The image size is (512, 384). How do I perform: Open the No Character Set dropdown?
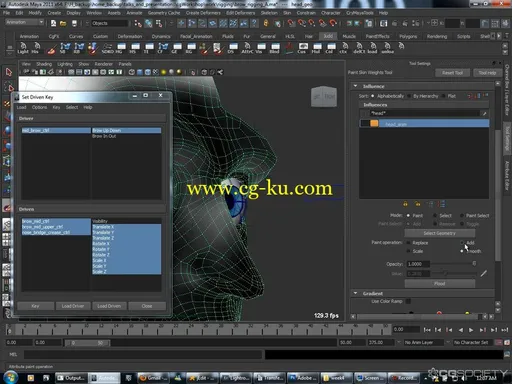tap(473, 342)
